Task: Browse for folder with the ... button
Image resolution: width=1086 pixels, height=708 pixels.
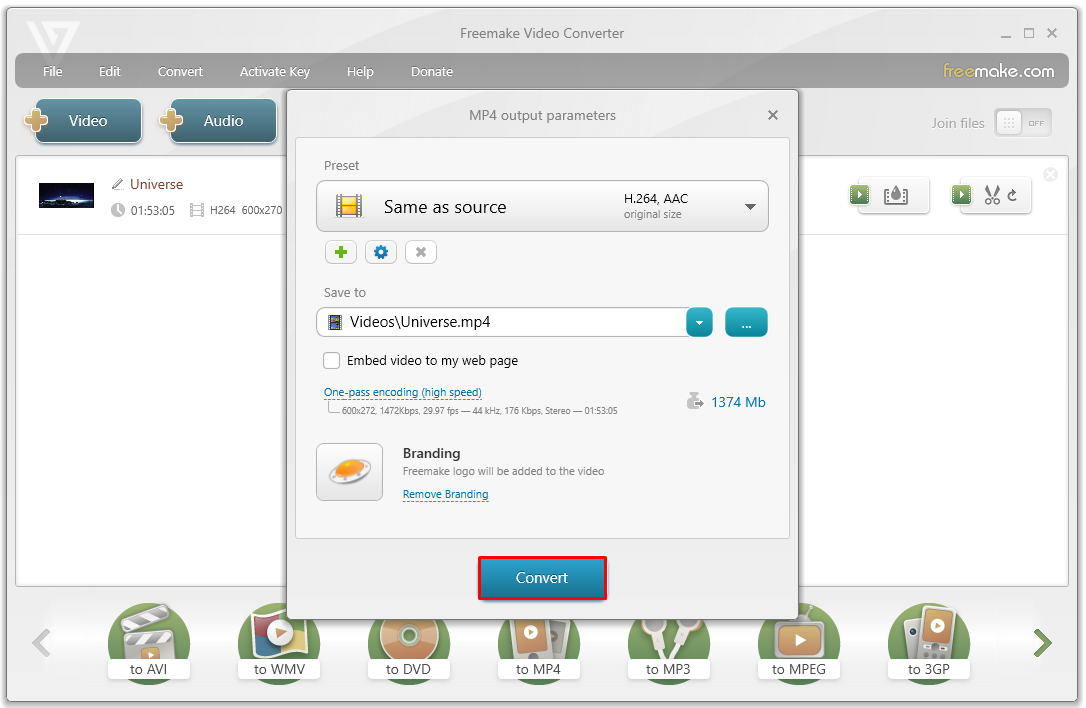Action: (746, 322)
